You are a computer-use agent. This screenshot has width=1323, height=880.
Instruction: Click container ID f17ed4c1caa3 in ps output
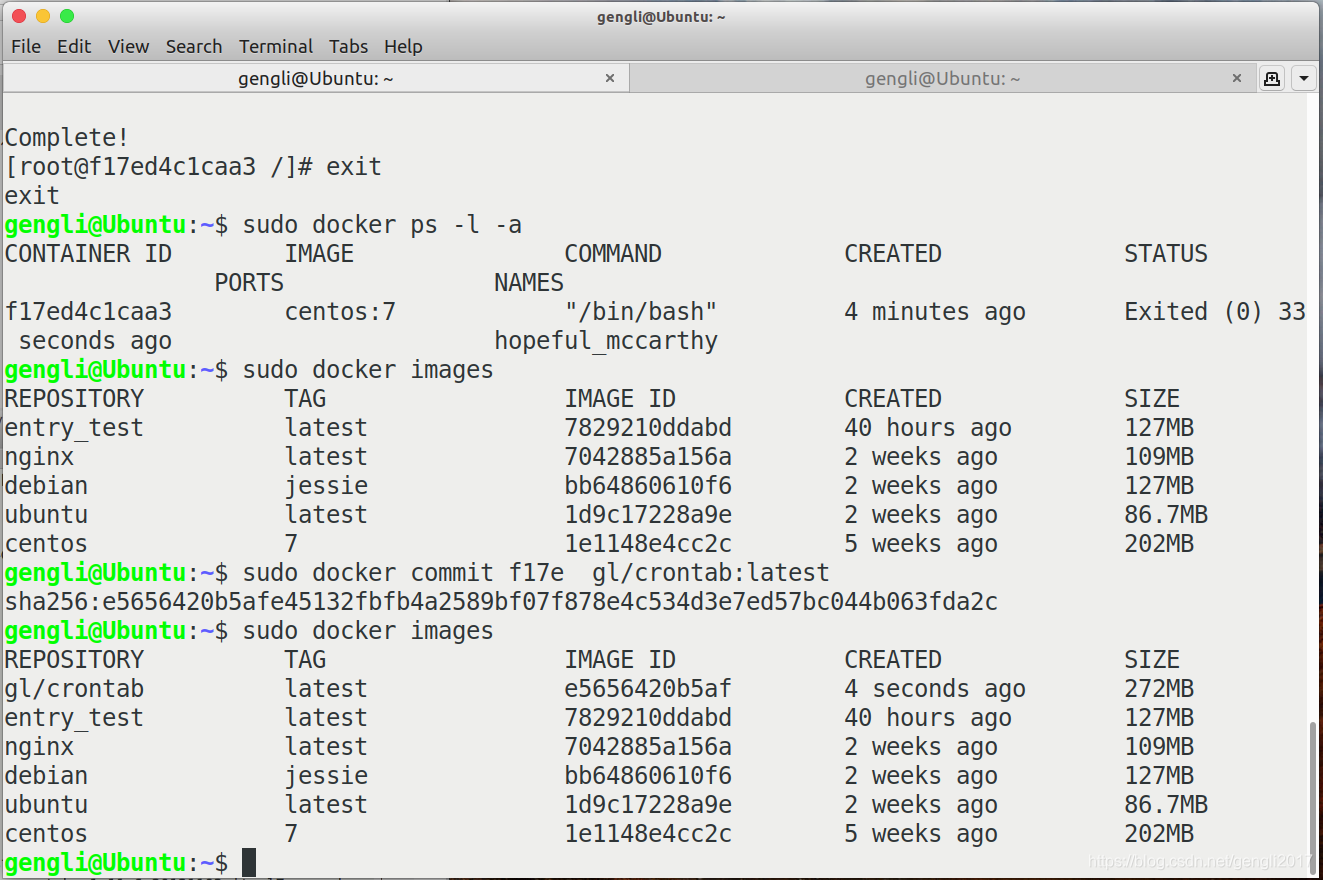(88, 312)
